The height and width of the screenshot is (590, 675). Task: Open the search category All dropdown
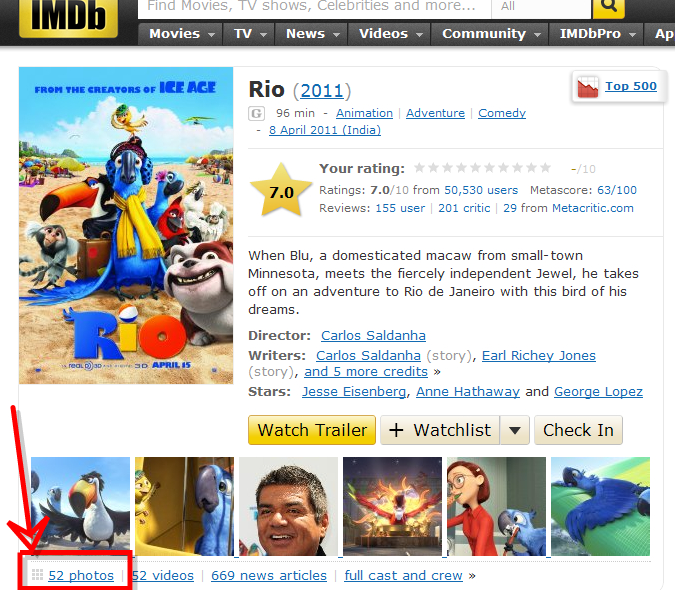[542, 8]
